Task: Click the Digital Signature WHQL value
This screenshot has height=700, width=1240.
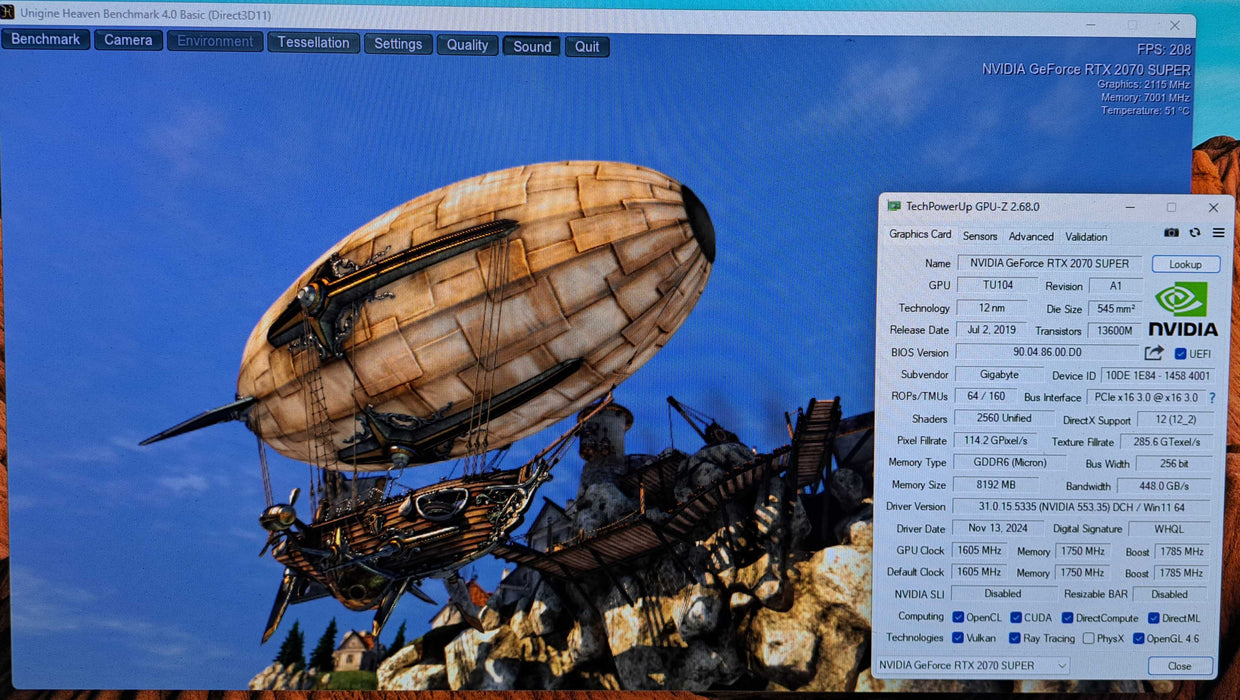Action: [1170, 529]
